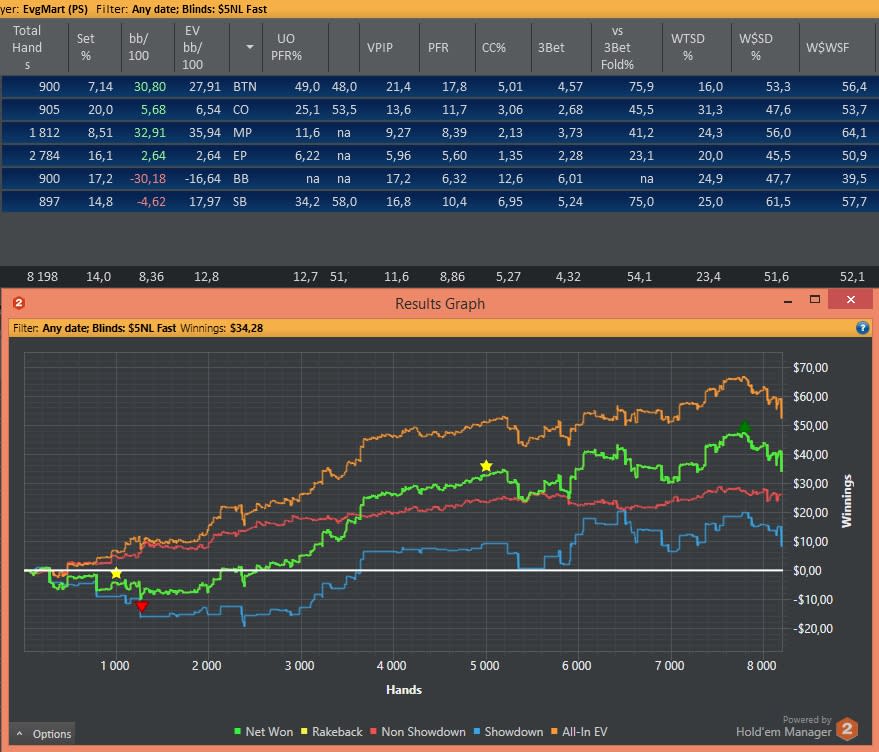Click the green triangle peak marker on graph
Screen dimensions: 879x752
coord(744,426)
